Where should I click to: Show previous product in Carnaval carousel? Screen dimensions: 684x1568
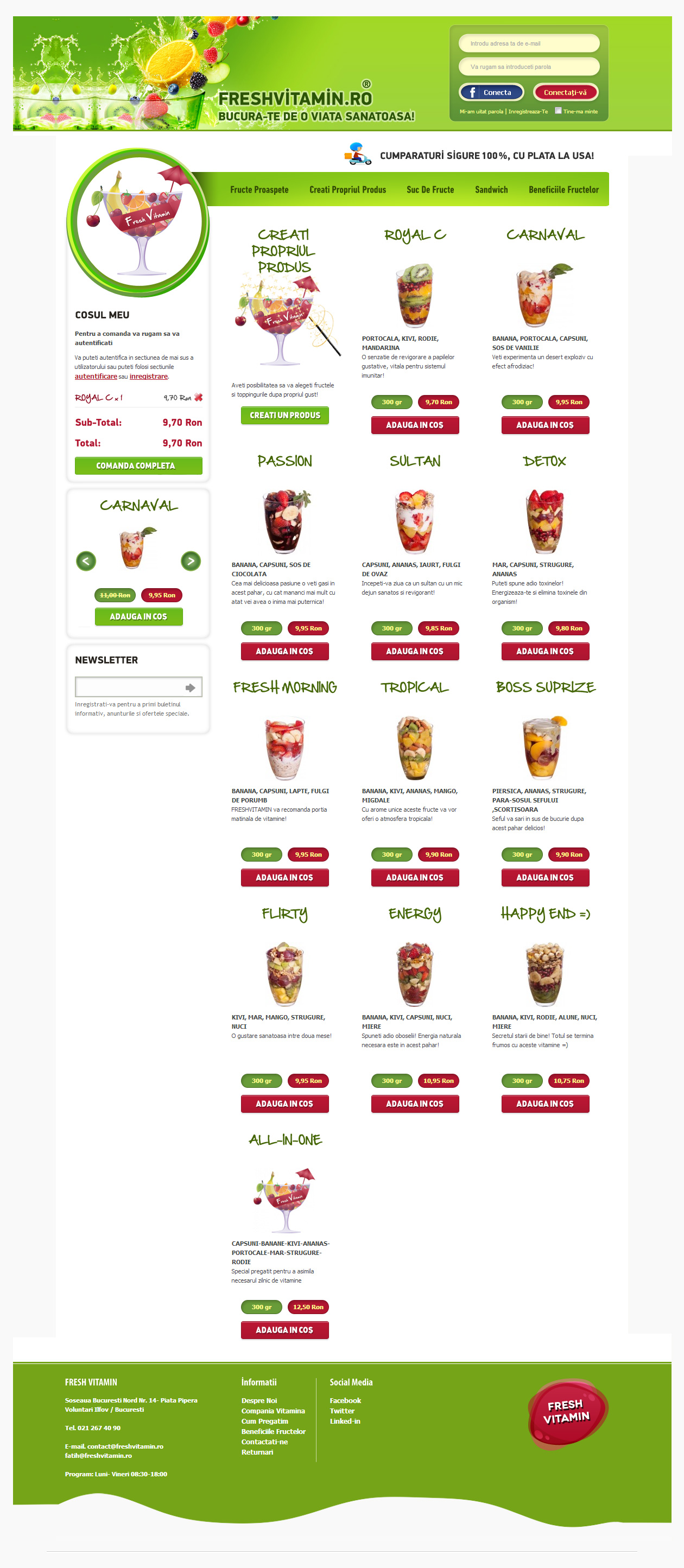point(86,560)
